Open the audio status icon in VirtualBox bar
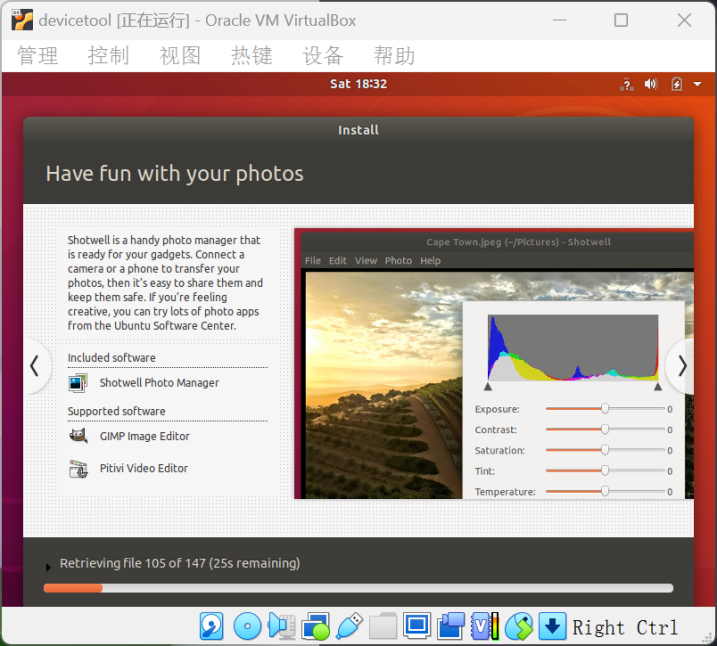Image resolution: width=717 pixels, height=646 pixels. [281, 626]
